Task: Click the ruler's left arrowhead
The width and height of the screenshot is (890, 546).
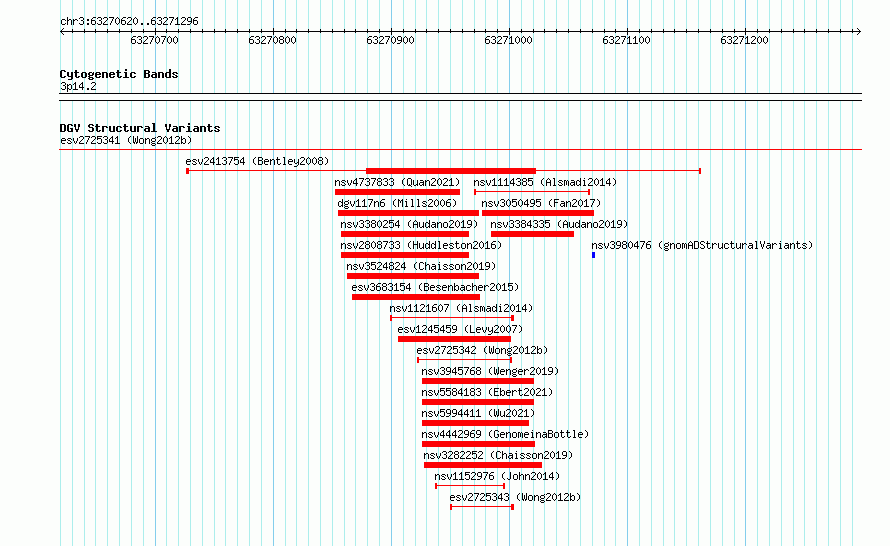Action: pyautogui.click(x=62, y=32)
